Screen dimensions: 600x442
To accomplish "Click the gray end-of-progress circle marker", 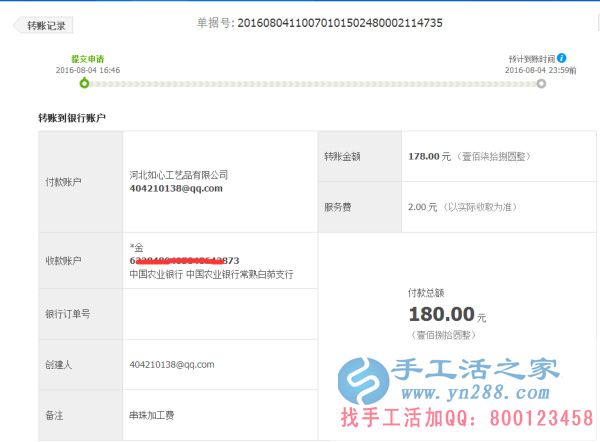I will pos(541,84).
